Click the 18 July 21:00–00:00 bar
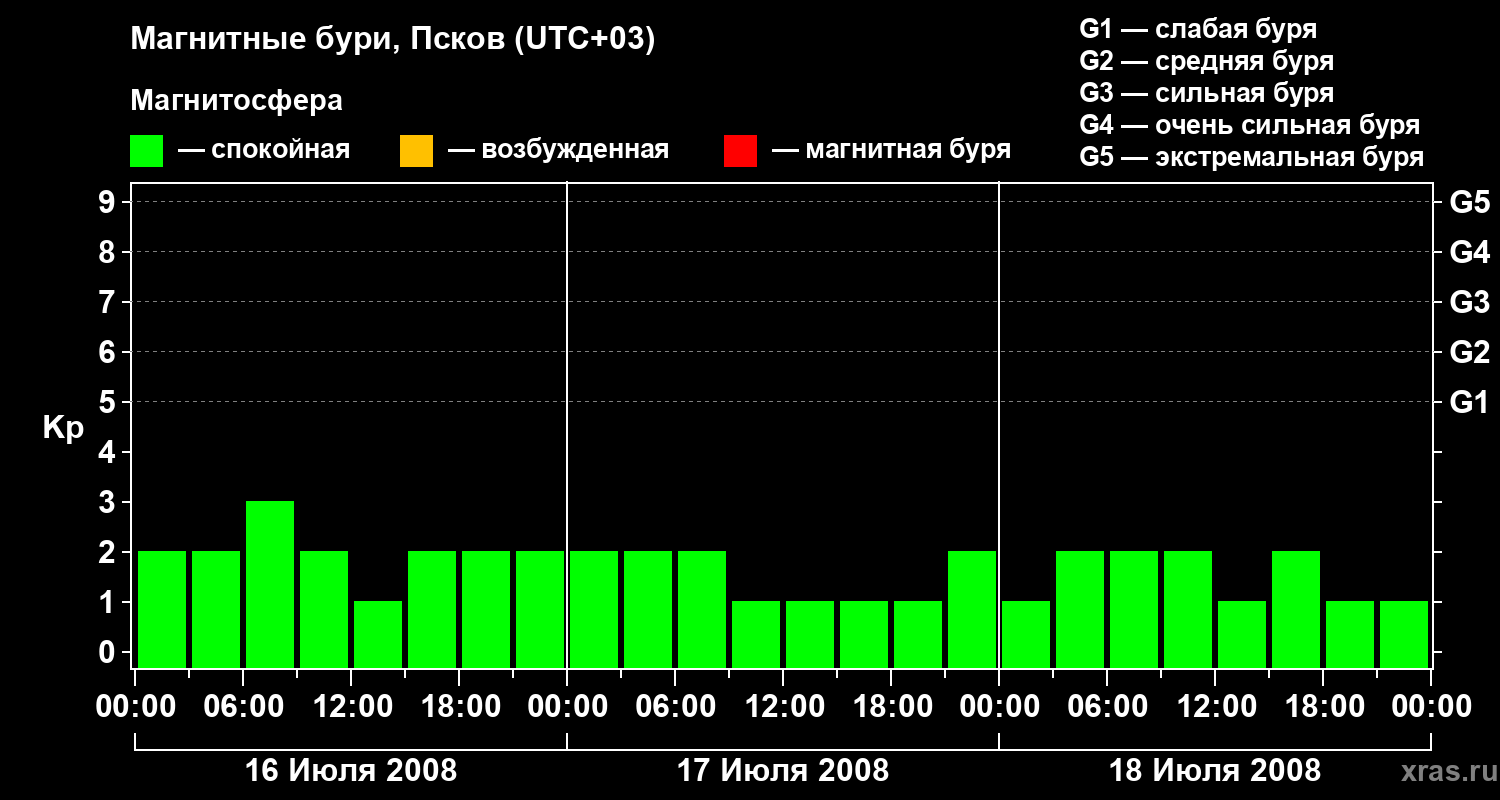Image resolution: width=1500 pixels, height=800 pixels. pyautogui.click(x=1404, y=634)
